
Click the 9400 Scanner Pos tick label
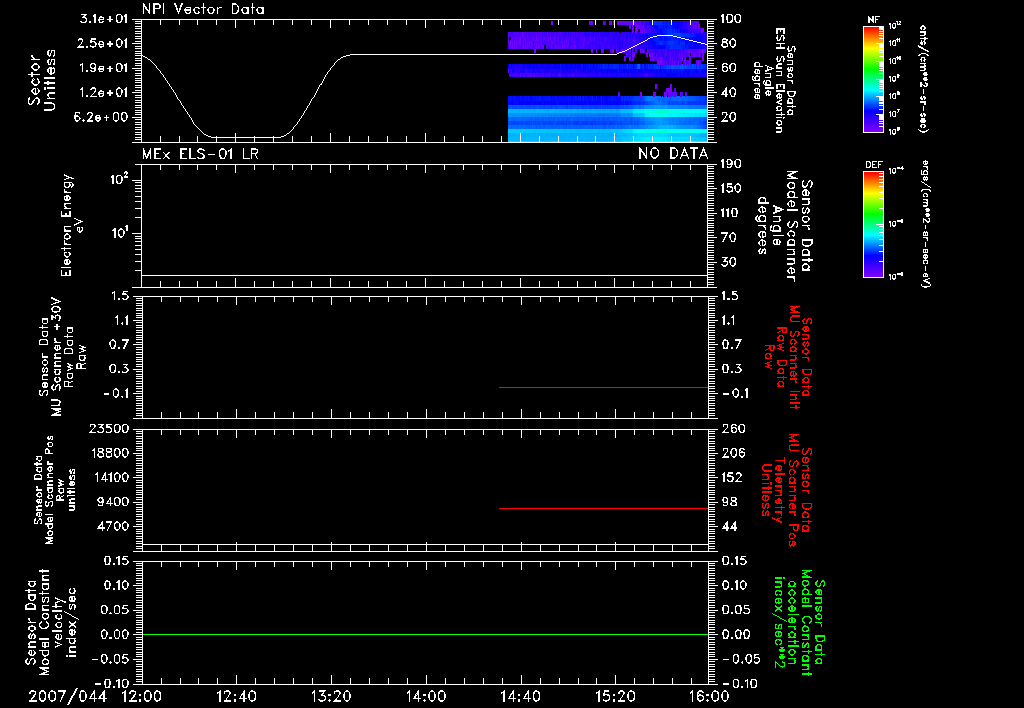click(112, 502)
